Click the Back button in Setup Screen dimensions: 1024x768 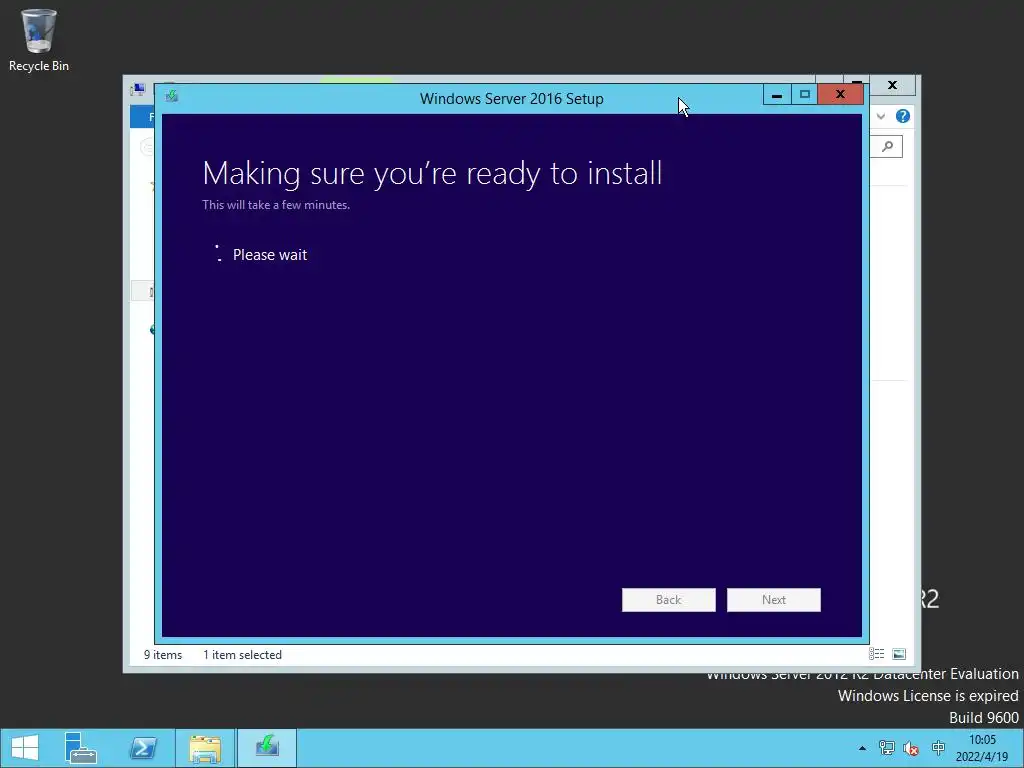coord(668,600)
